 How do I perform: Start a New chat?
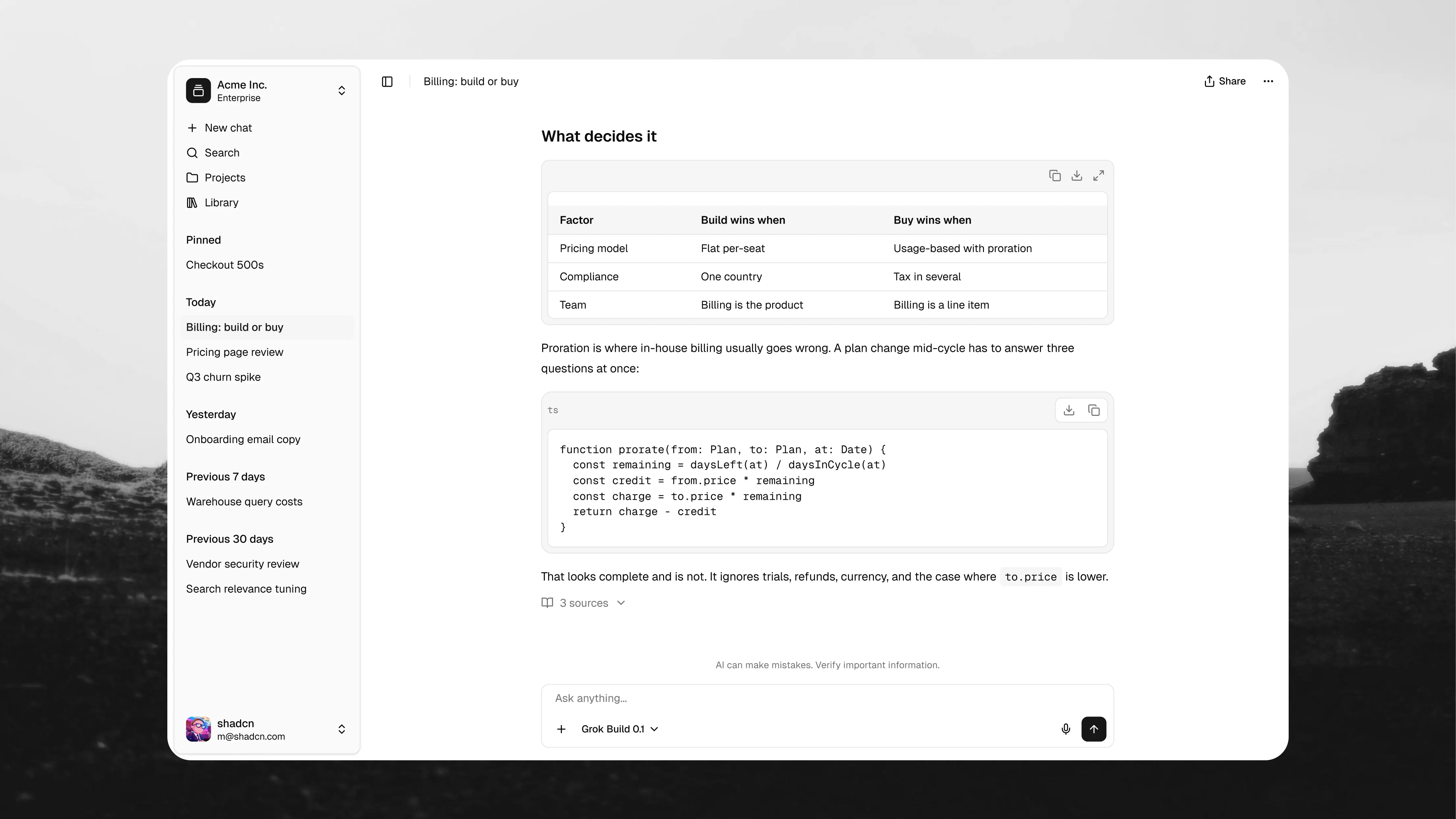coord(267,128)
